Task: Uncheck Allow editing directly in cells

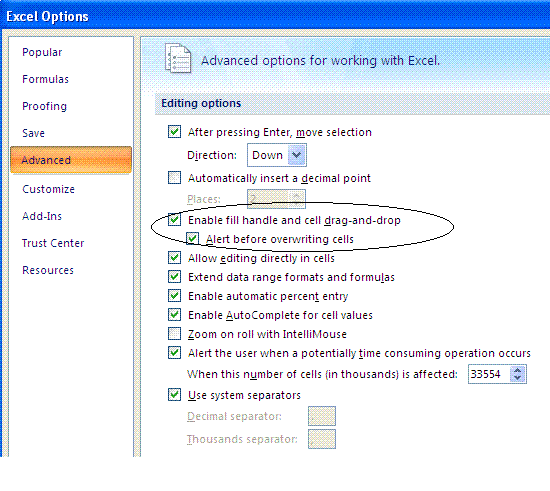Action: click(x=174, y=258)
